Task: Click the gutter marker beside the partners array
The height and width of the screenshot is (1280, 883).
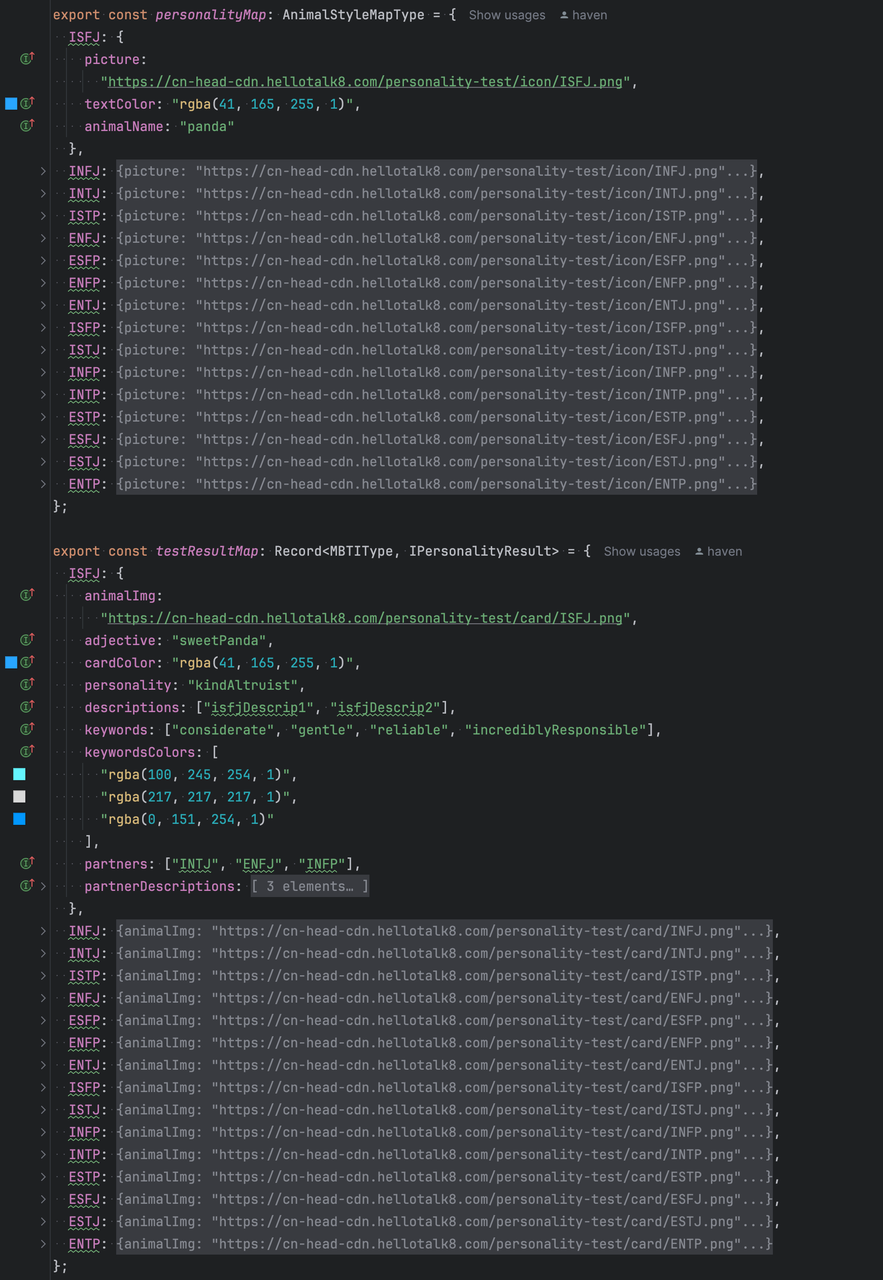Action: 27,863
